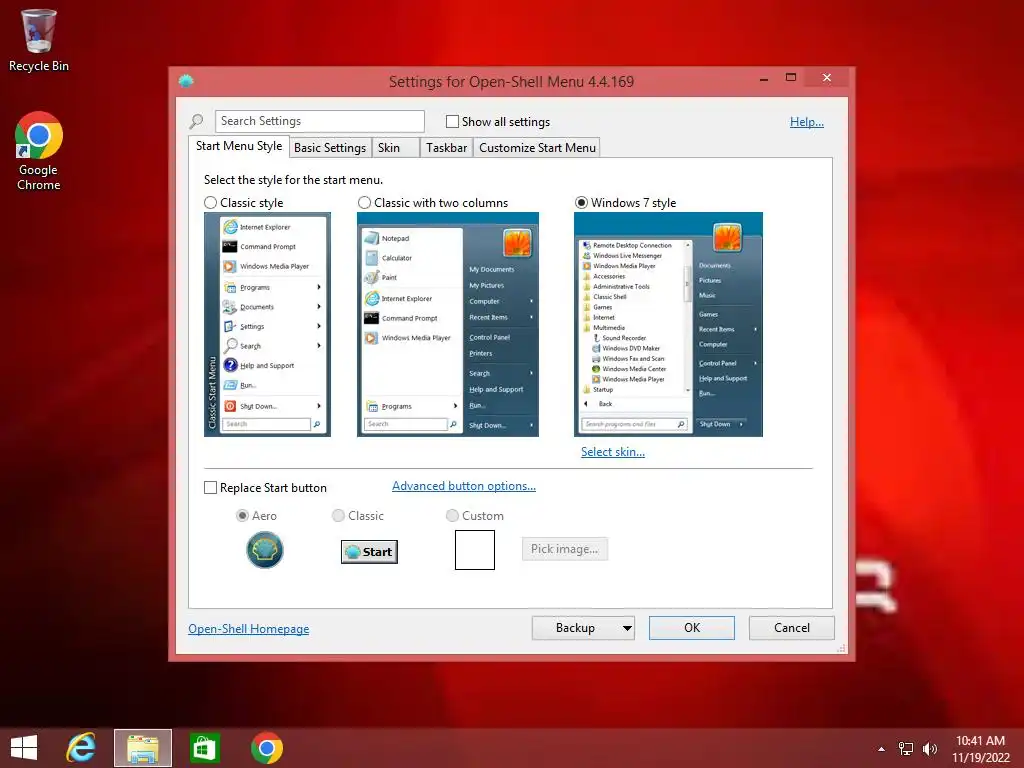1024x768 pixels.
Task: Click the Aero shell start button image
Action: (x=264, y=549)
